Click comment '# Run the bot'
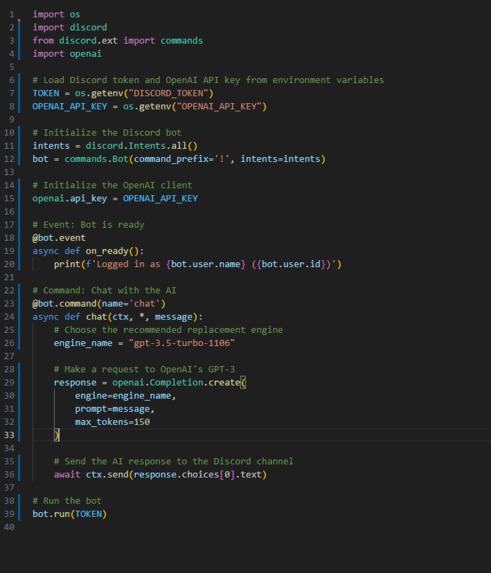491x573 pixels. (67, 501)
